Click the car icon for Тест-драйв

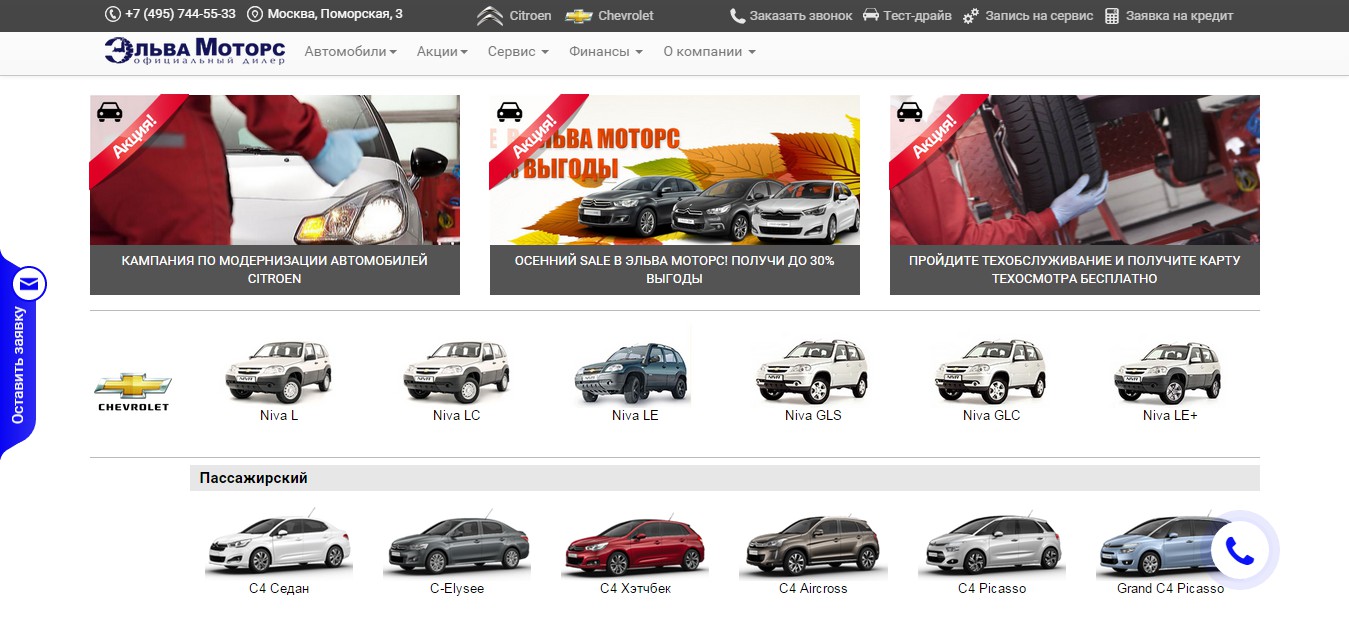point(871,15)
